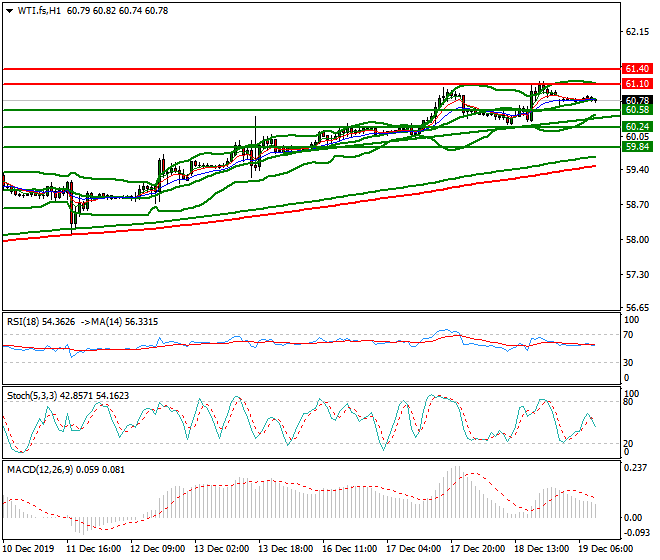The width and height of the screenshot is (660, 560).
Task: Click the RSI scale level 30
Action: [x=628, y=363]
